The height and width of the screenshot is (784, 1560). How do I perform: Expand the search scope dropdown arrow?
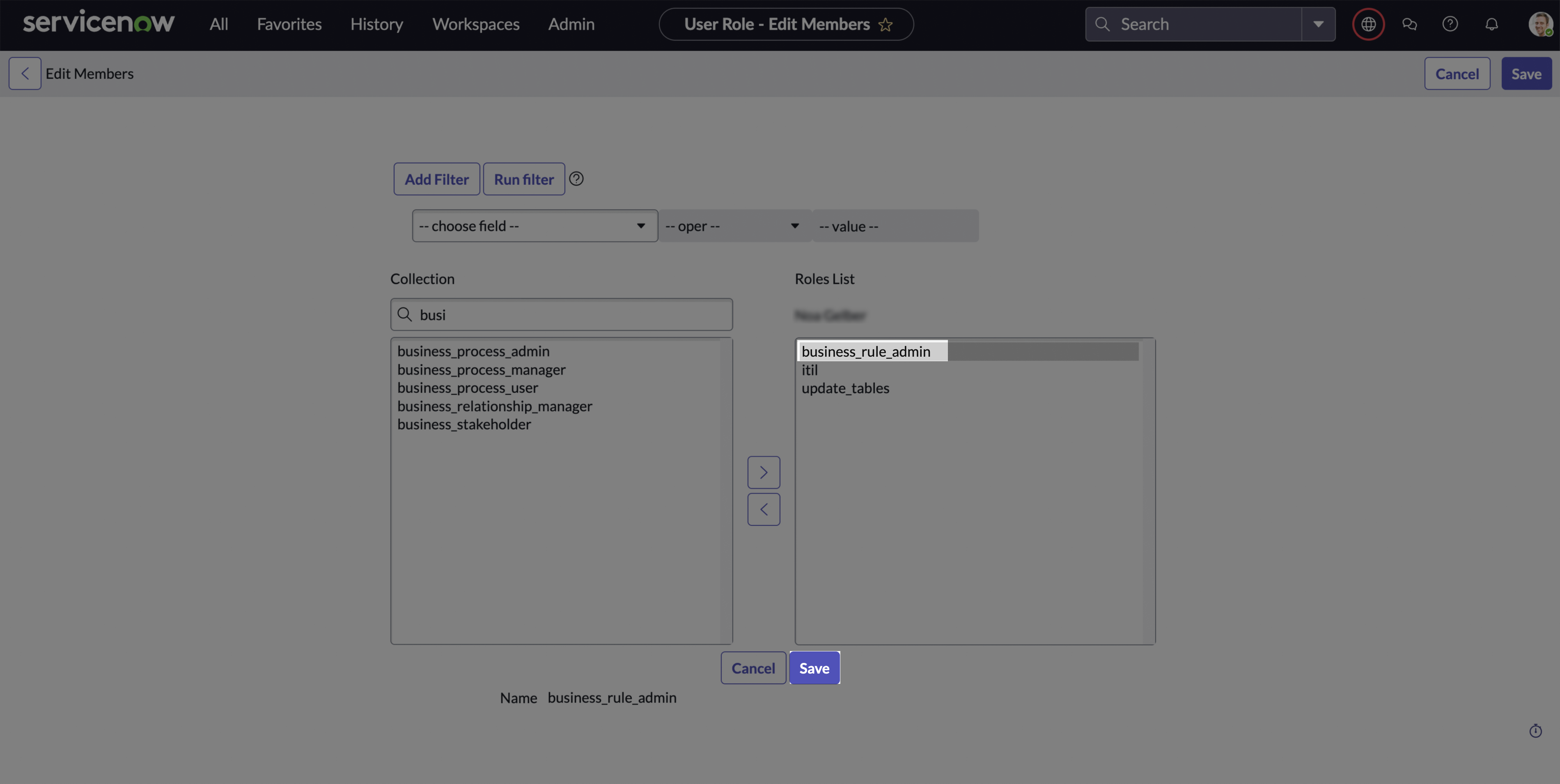[1318, 24]
